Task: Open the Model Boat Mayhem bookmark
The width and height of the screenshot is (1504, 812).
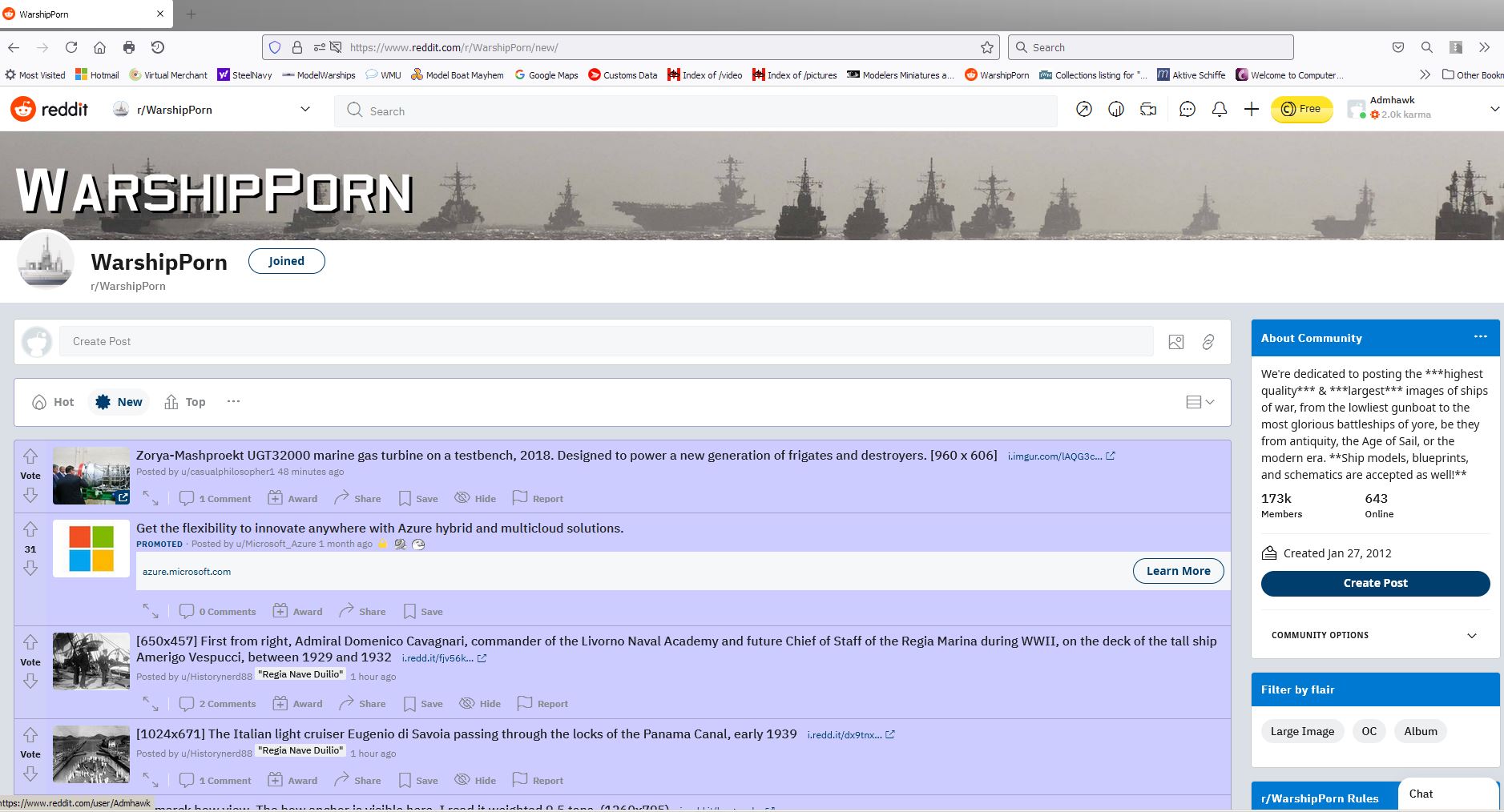Action: (457, 74)
